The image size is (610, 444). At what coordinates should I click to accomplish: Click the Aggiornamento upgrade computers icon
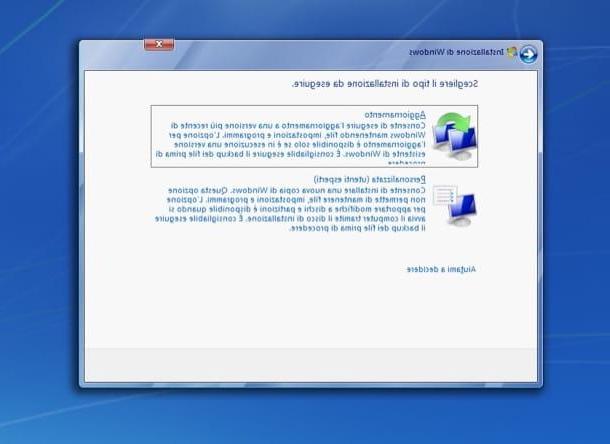pos(454,136)
